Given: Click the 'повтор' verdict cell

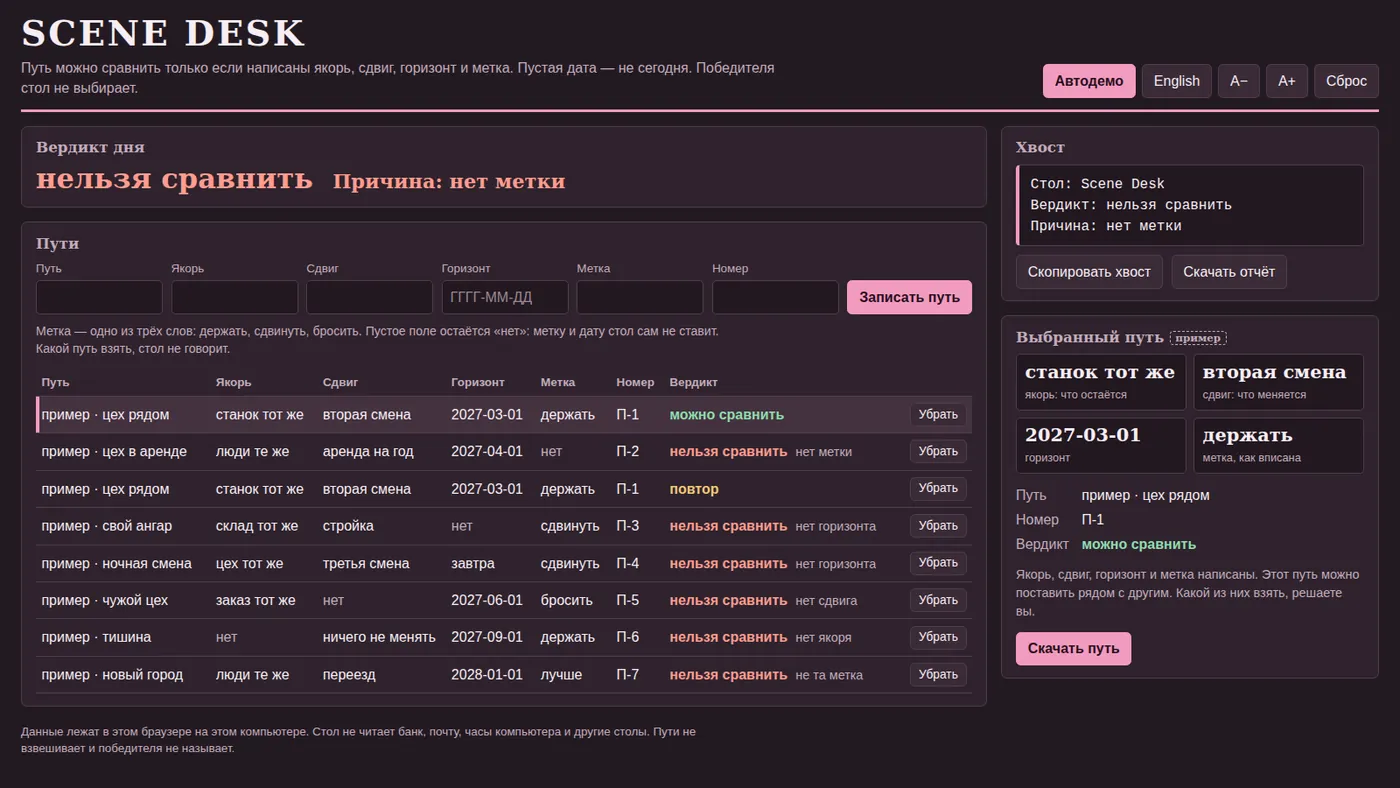Looking at the screenshot, I should 694,489.
